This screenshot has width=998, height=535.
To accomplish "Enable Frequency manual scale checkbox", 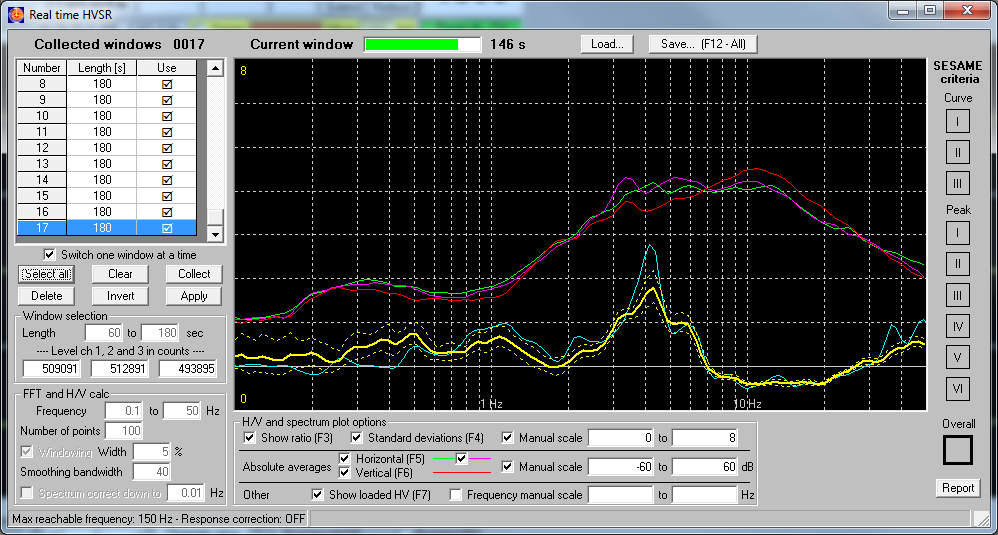I will [456, 494].
